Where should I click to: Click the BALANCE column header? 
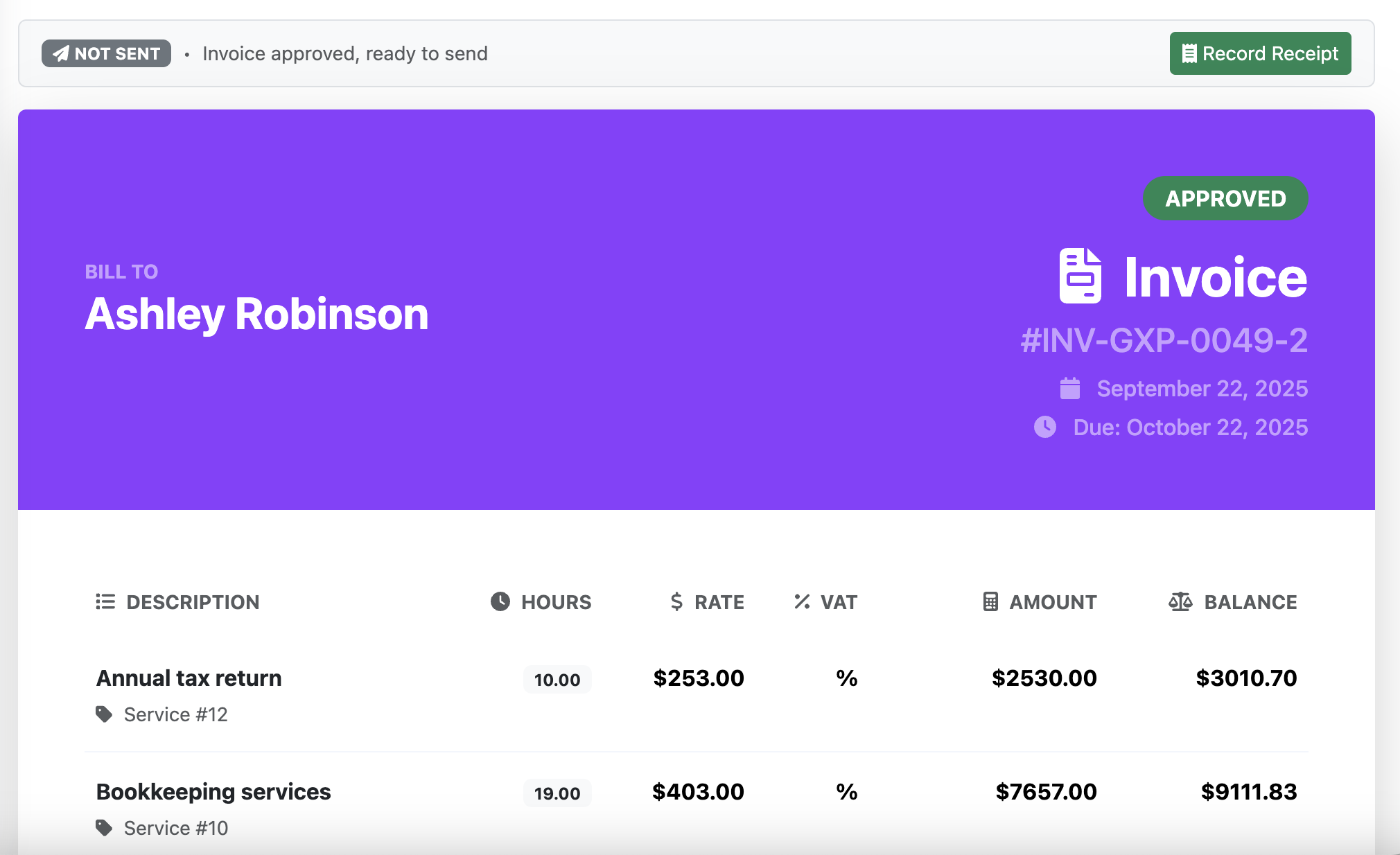click(x=1250, y=601)
